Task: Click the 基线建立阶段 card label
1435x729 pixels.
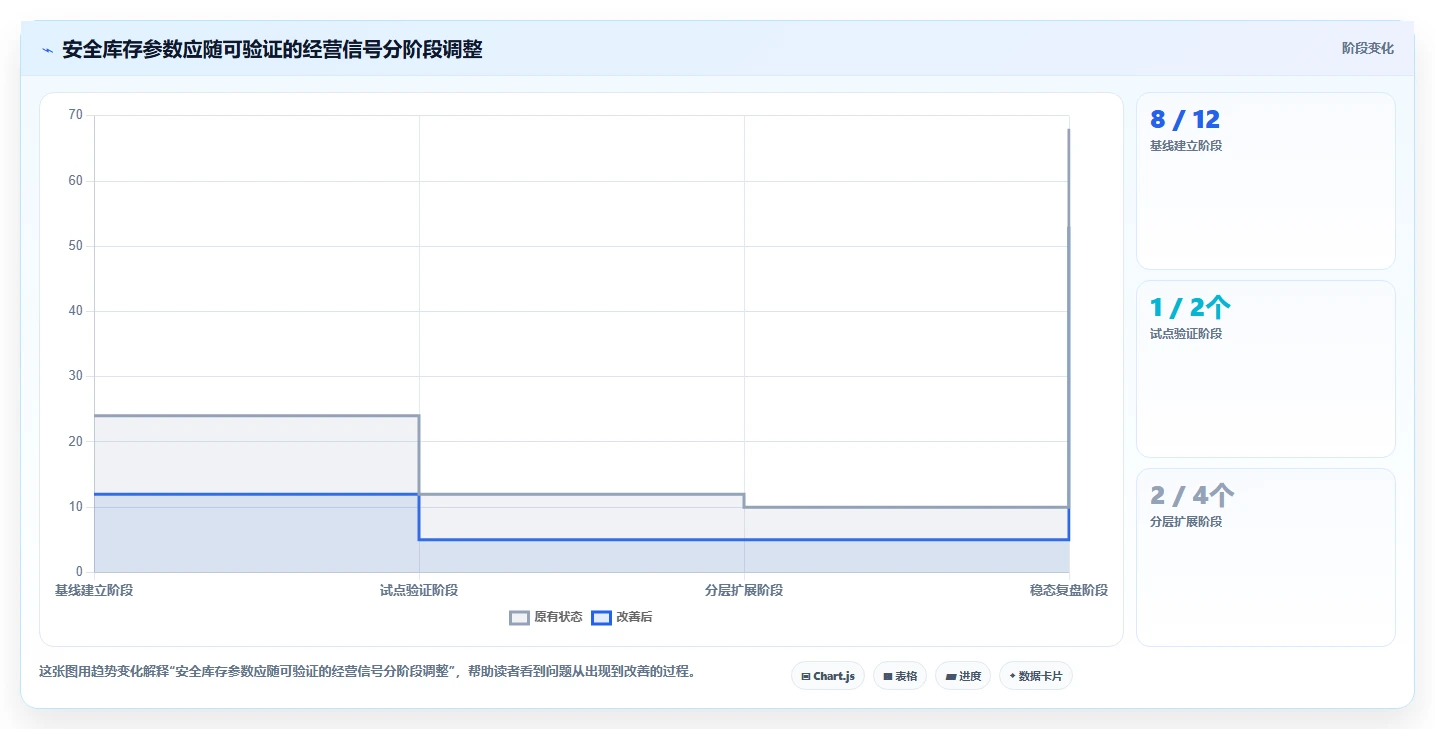Action: click(1186, 146)
